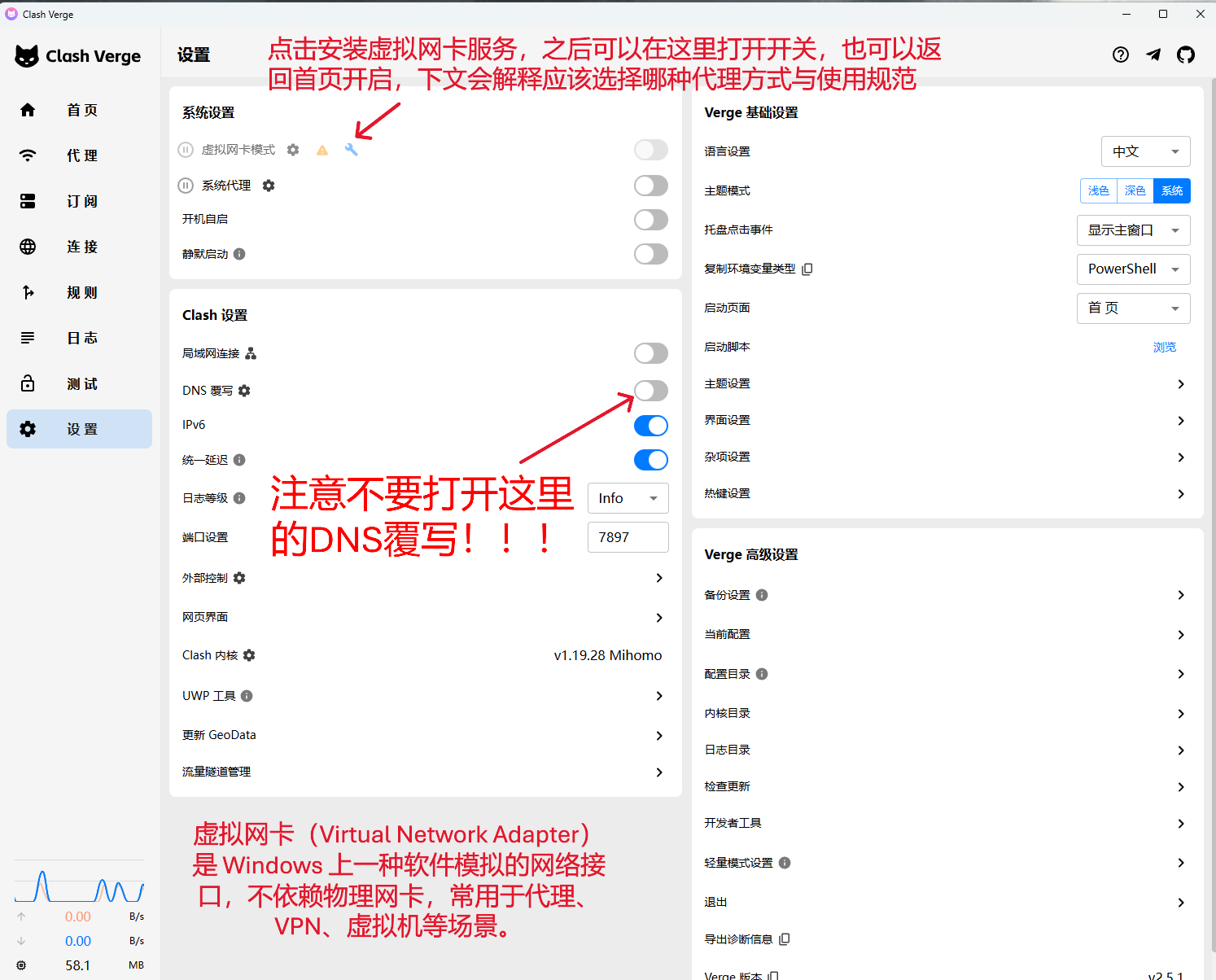The width and height of the screenshot is (1216, 980).
Task: Select the 浅色 theme mode
Action: [x=1098, y=190]
